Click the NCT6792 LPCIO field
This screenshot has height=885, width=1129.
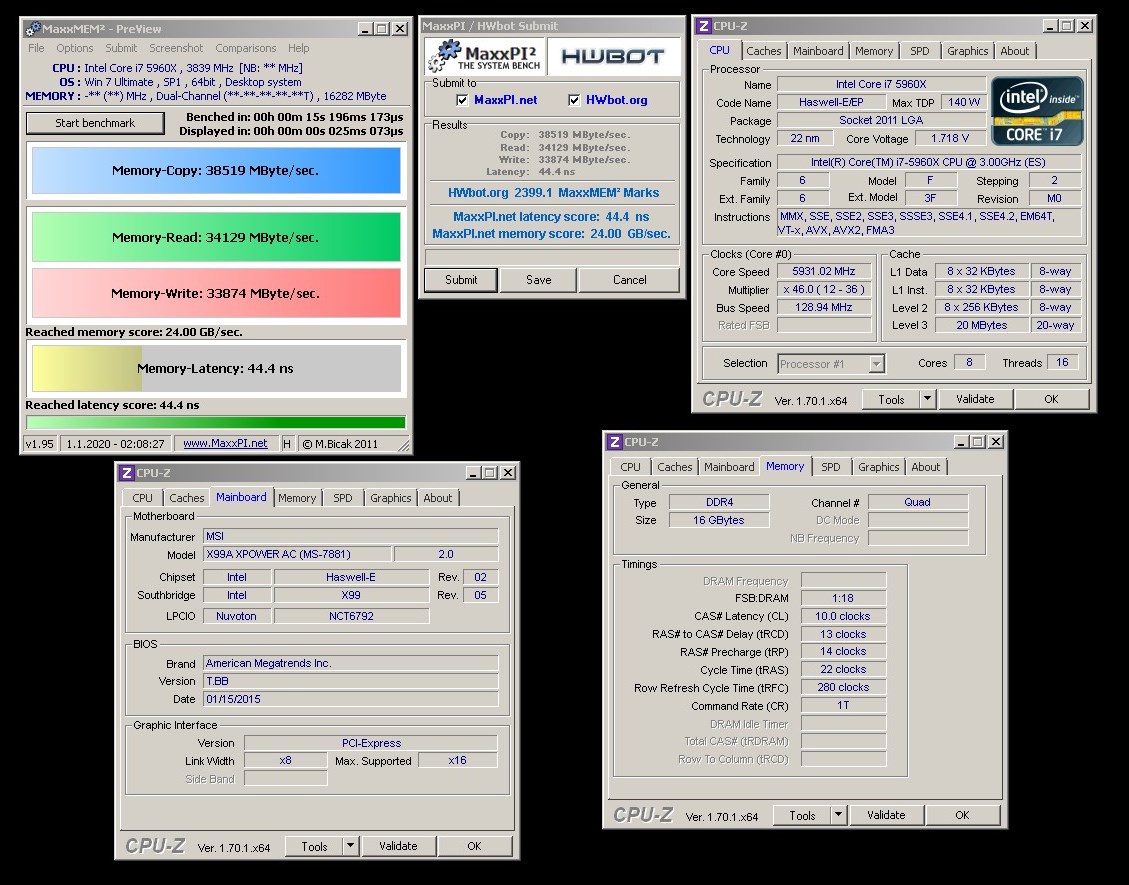click(351, 616)
